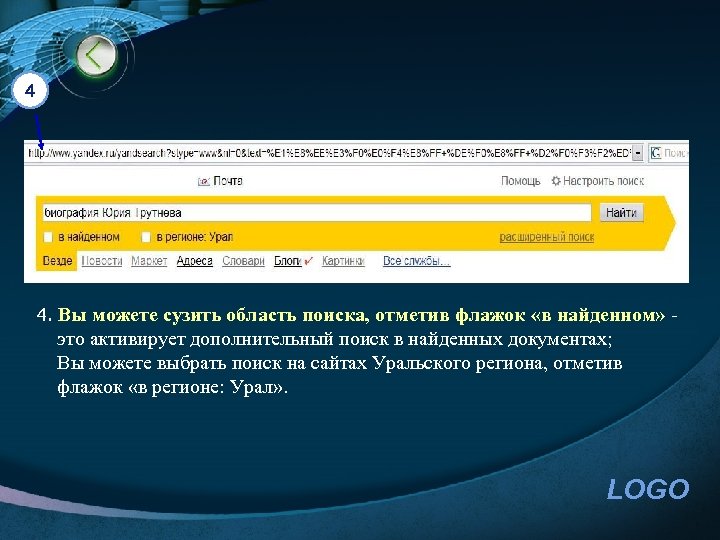720x540 pixels.
Task: Click the Помощь link
Action: point(520,181)
